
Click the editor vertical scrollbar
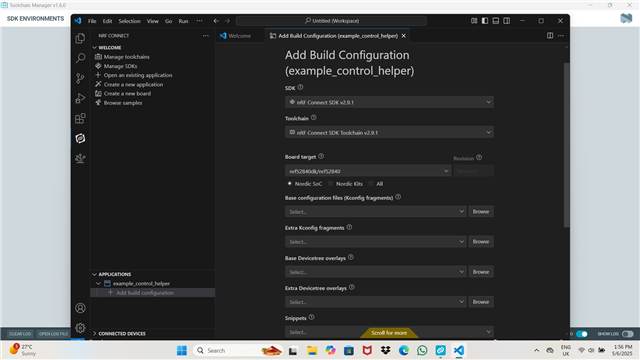pos(566,145)
